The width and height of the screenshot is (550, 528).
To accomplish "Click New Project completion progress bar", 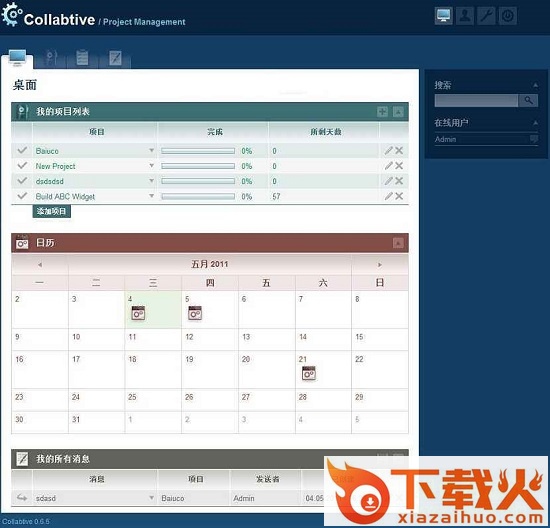I will (198, 166).
